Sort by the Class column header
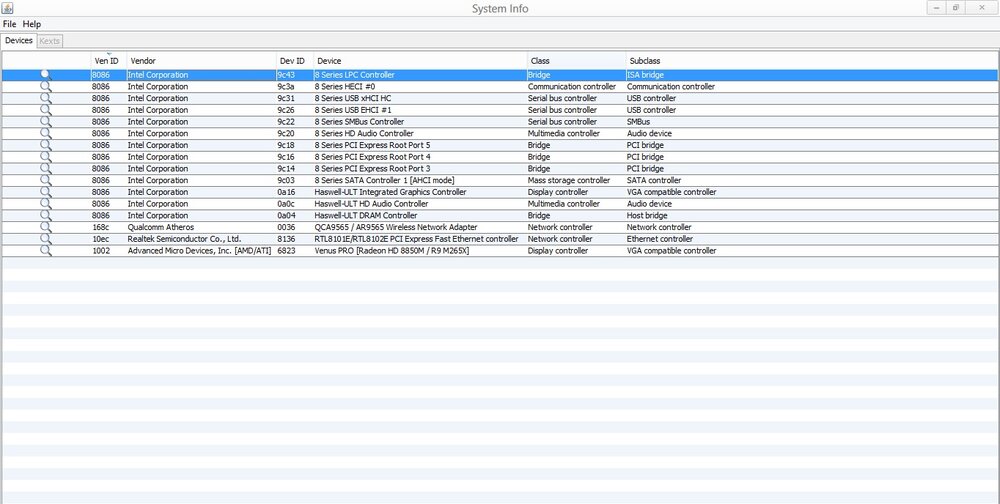 click(x=576, y=61)
